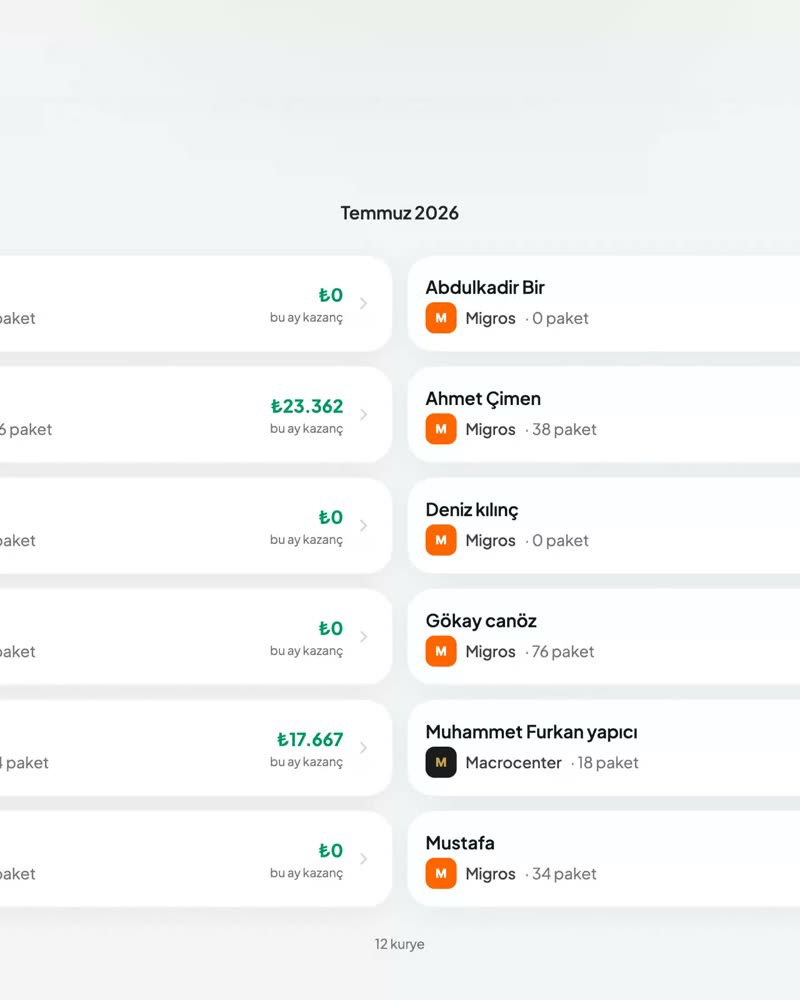This screenshot has width=800, height=1000.
Task: Click the ₺17.667 earnings amount
Action: click(310, 740)
